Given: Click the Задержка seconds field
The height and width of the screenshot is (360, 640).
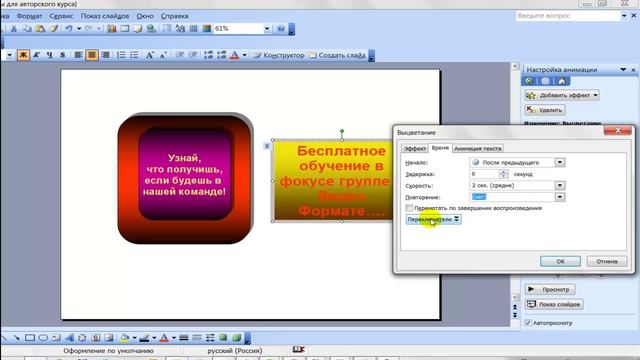Looking at the screenshot, I should tap(484, 174).
